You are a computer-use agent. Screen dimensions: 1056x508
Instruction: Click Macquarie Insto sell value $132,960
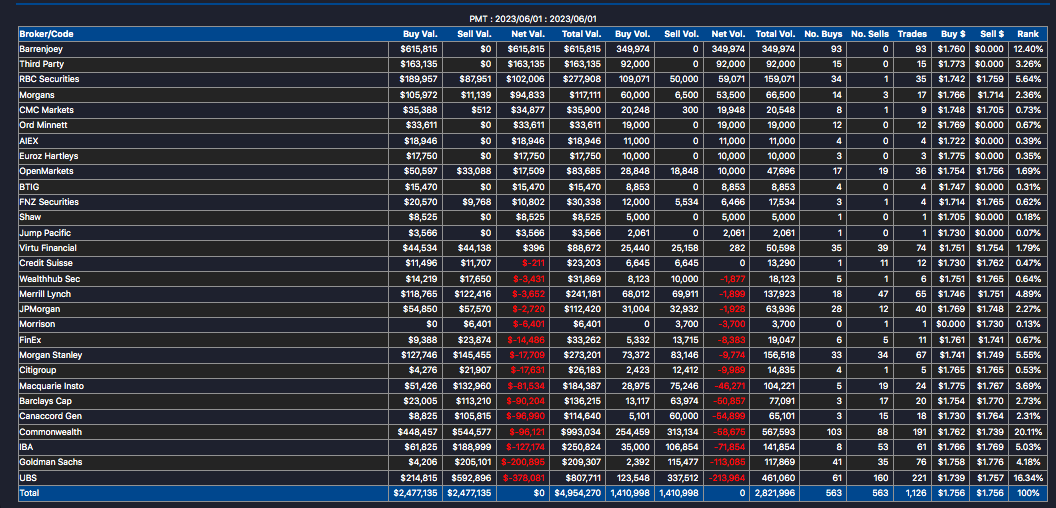[473, 386]
